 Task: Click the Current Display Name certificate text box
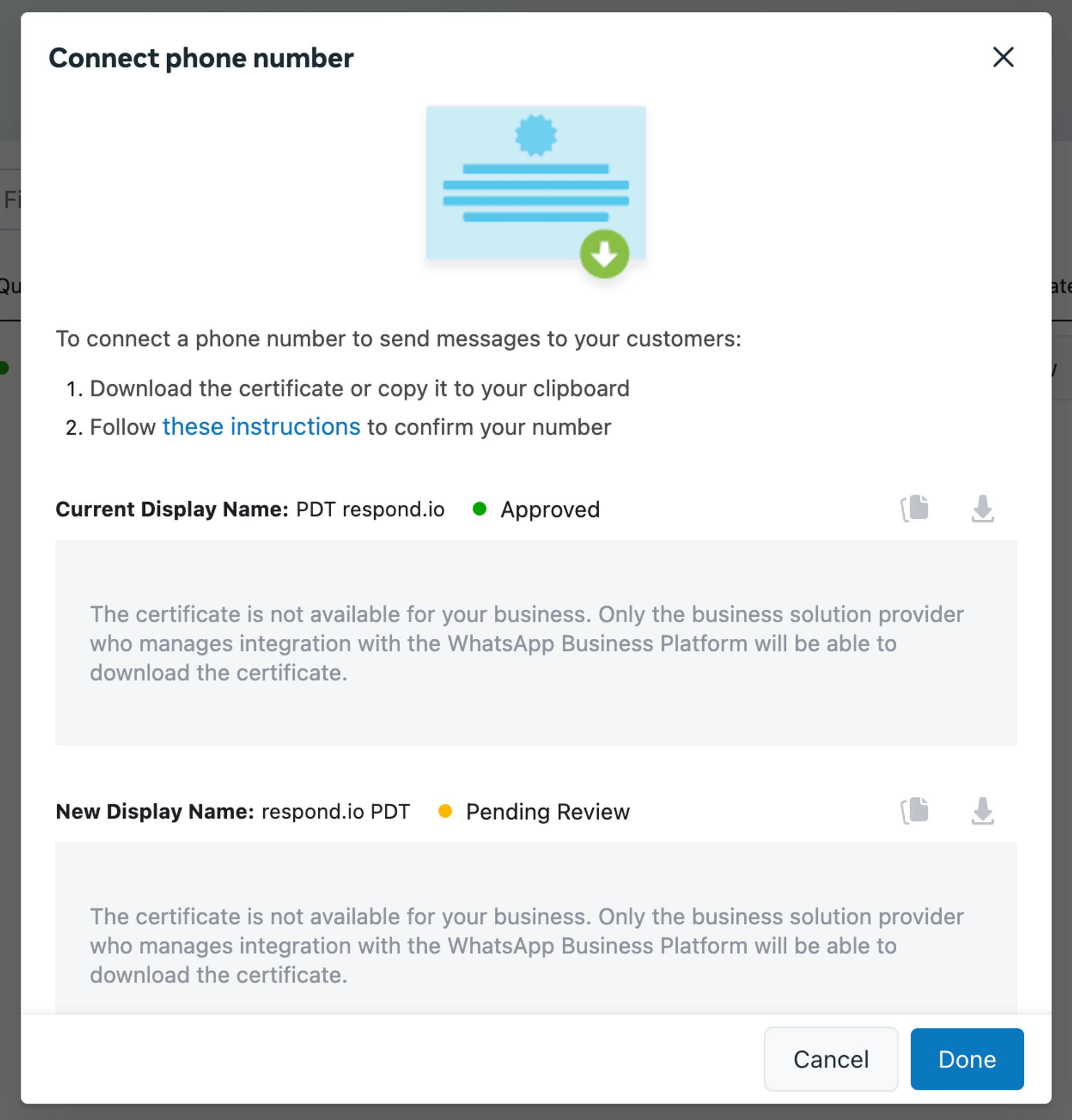pos(535,643)
